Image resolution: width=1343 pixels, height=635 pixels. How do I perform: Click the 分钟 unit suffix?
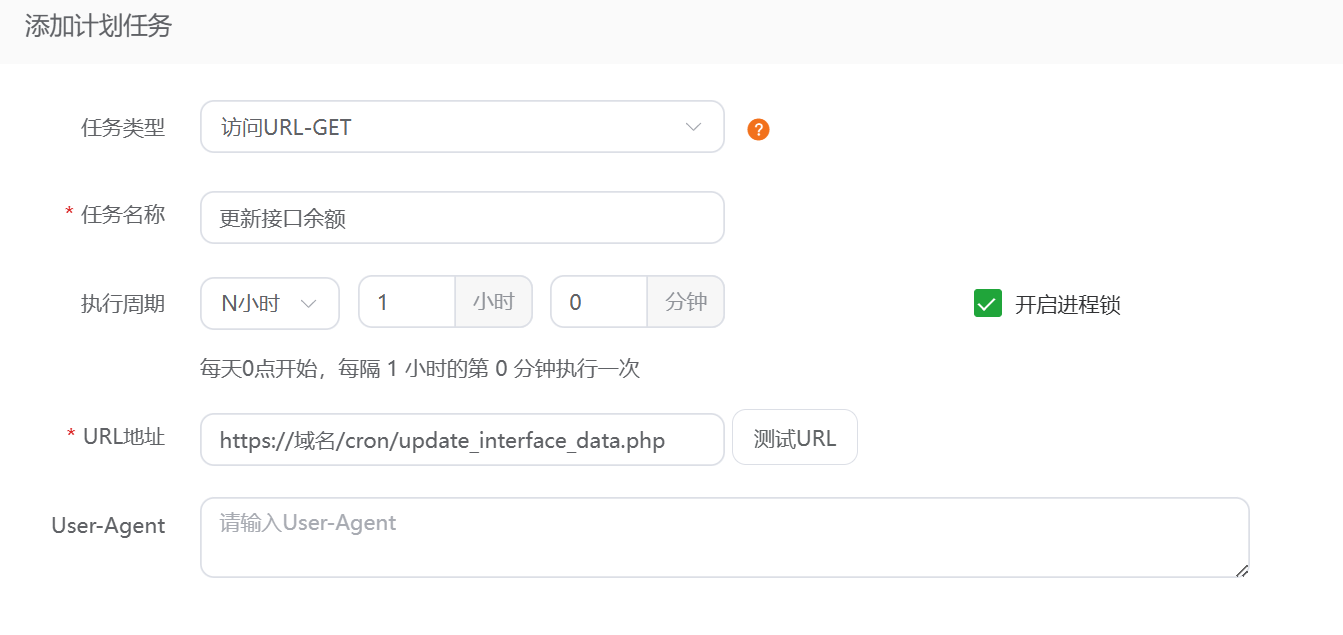tap(686, 303)
